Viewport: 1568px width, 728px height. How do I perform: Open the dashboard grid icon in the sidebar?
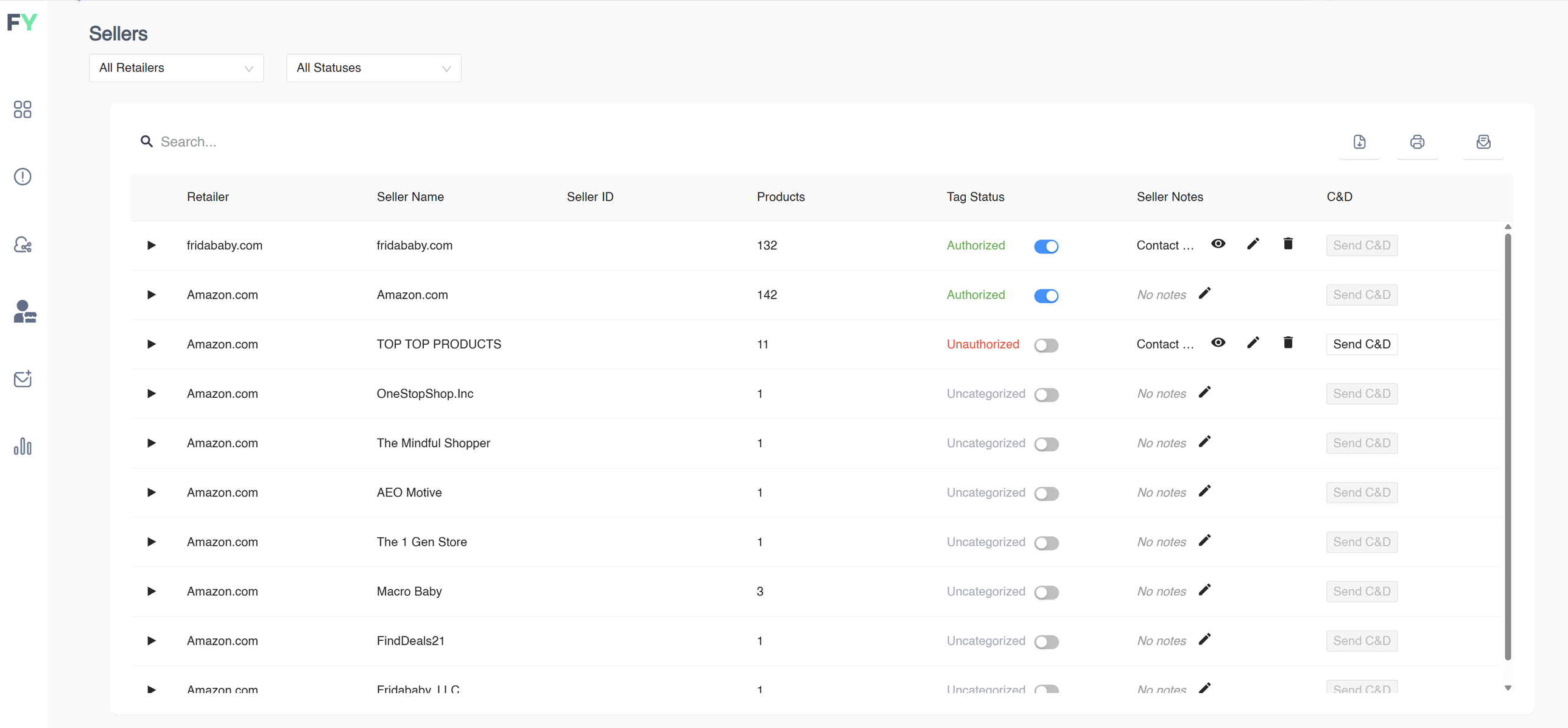[x=23, y=110]
